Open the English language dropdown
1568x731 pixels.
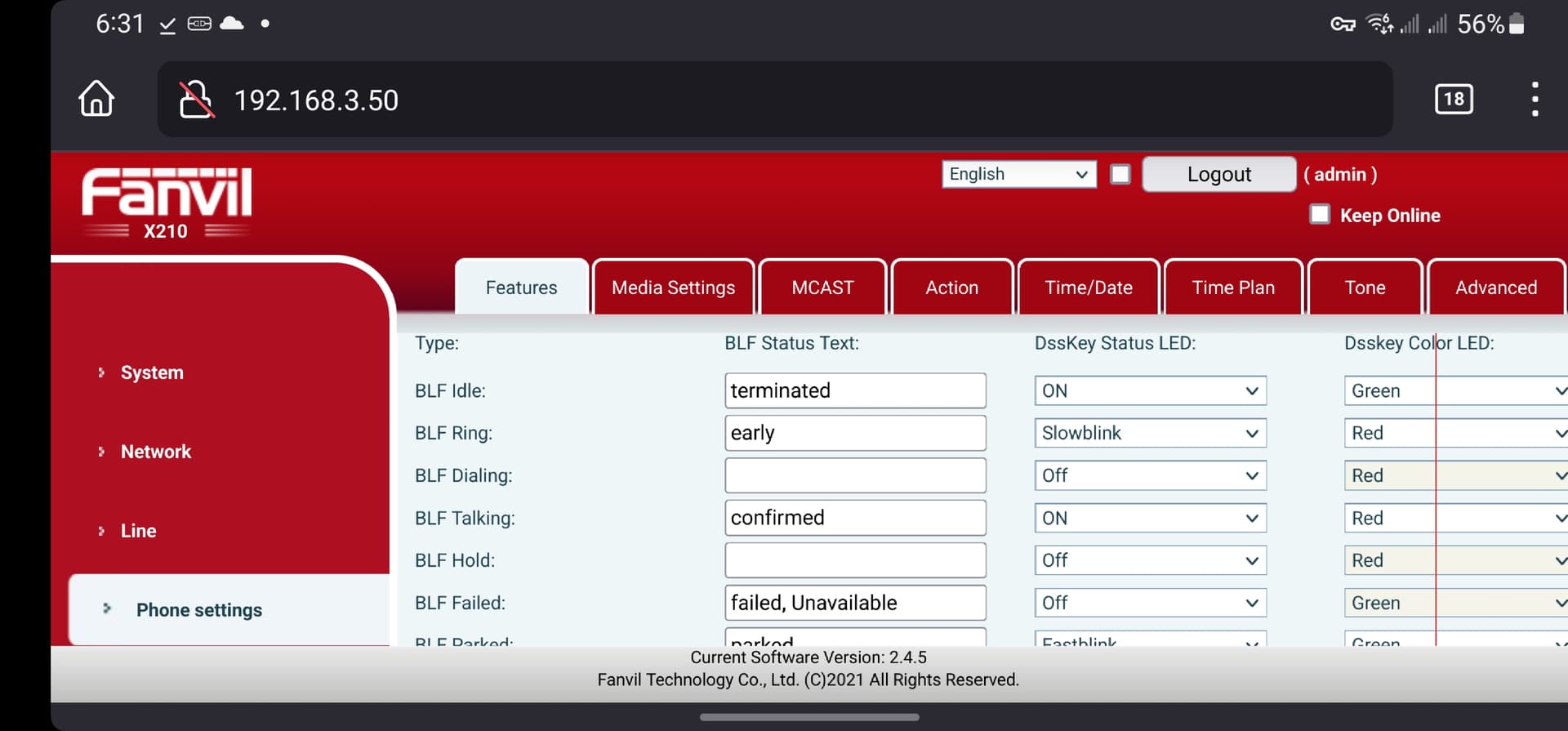point(1018,174)
